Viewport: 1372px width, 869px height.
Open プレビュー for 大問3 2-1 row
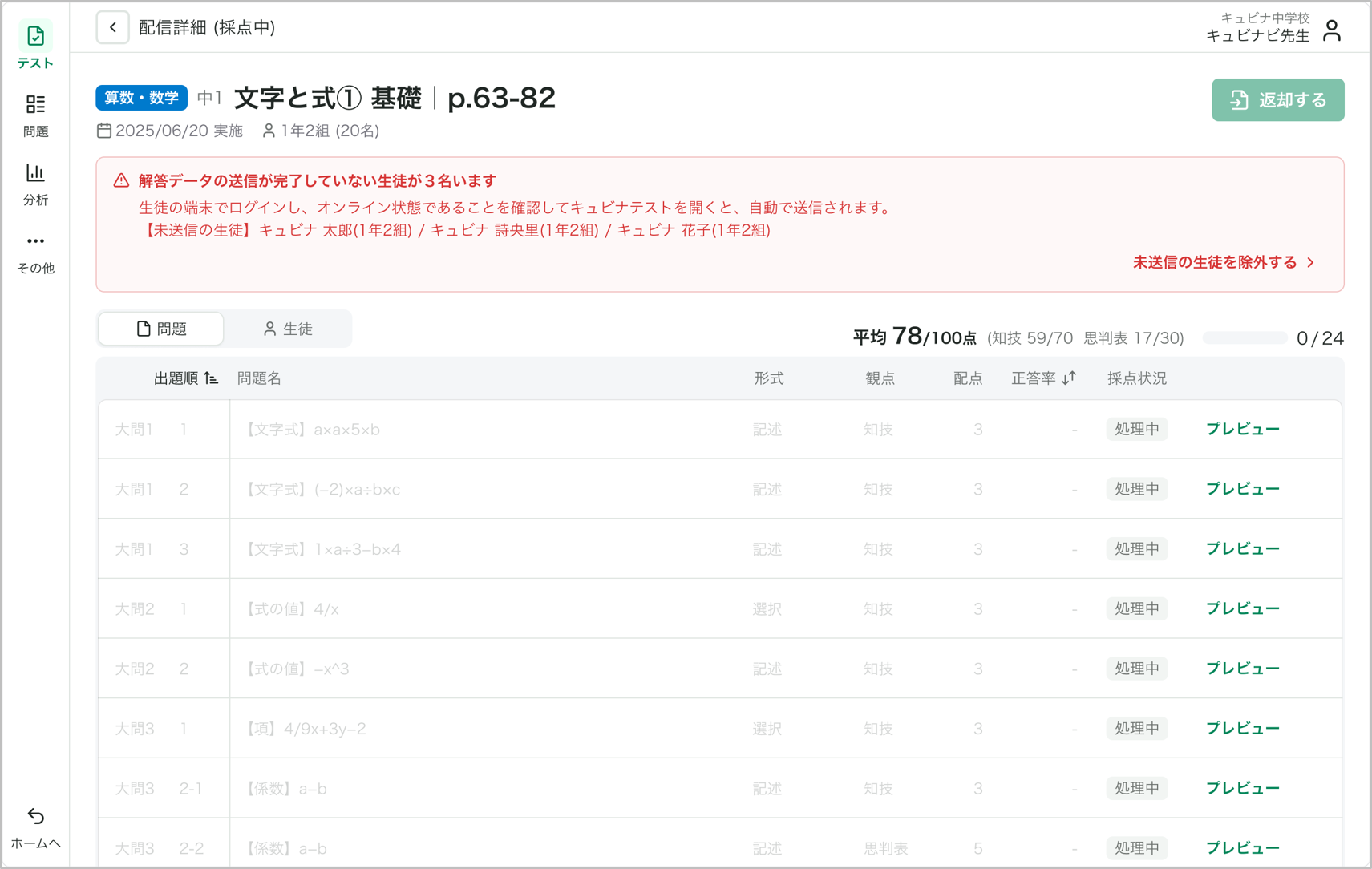click(x=1243, y=788)
